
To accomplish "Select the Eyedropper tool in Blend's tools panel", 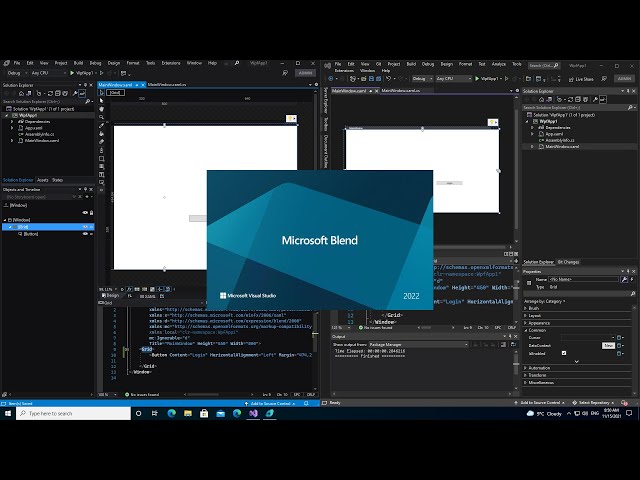I will (102, 126).
